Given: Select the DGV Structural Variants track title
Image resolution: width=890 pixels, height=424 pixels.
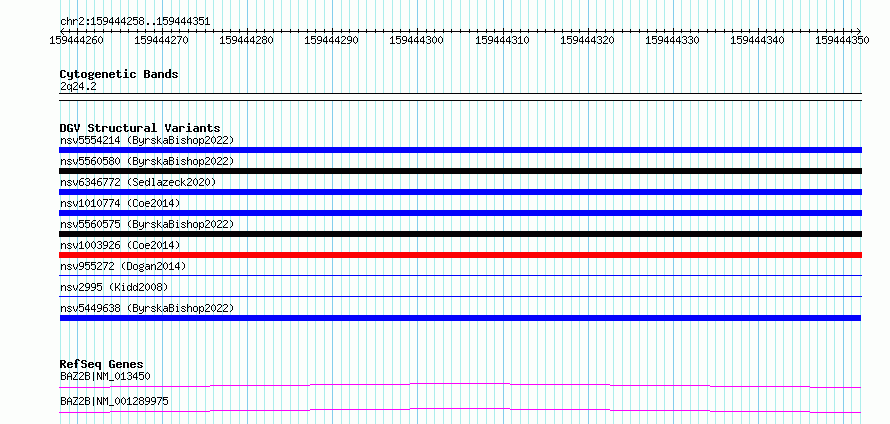Looking at the screenshot, I should [x=140, y=128].
